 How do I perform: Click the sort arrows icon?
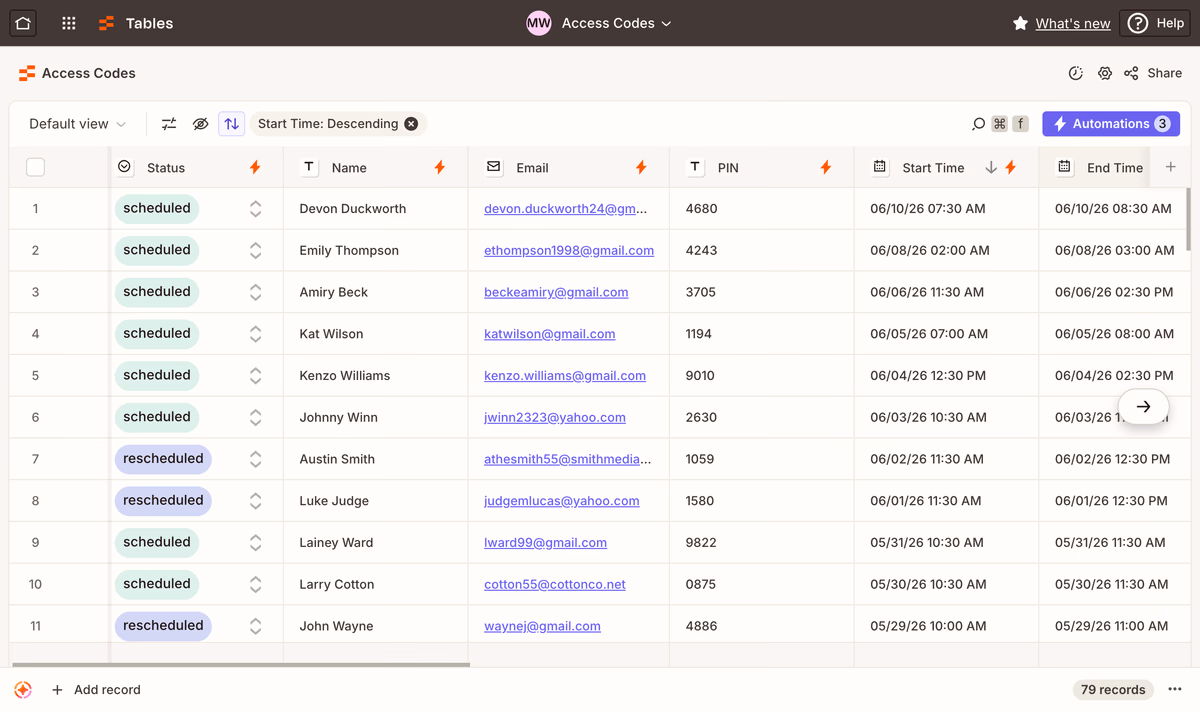(x=231, y=124)
